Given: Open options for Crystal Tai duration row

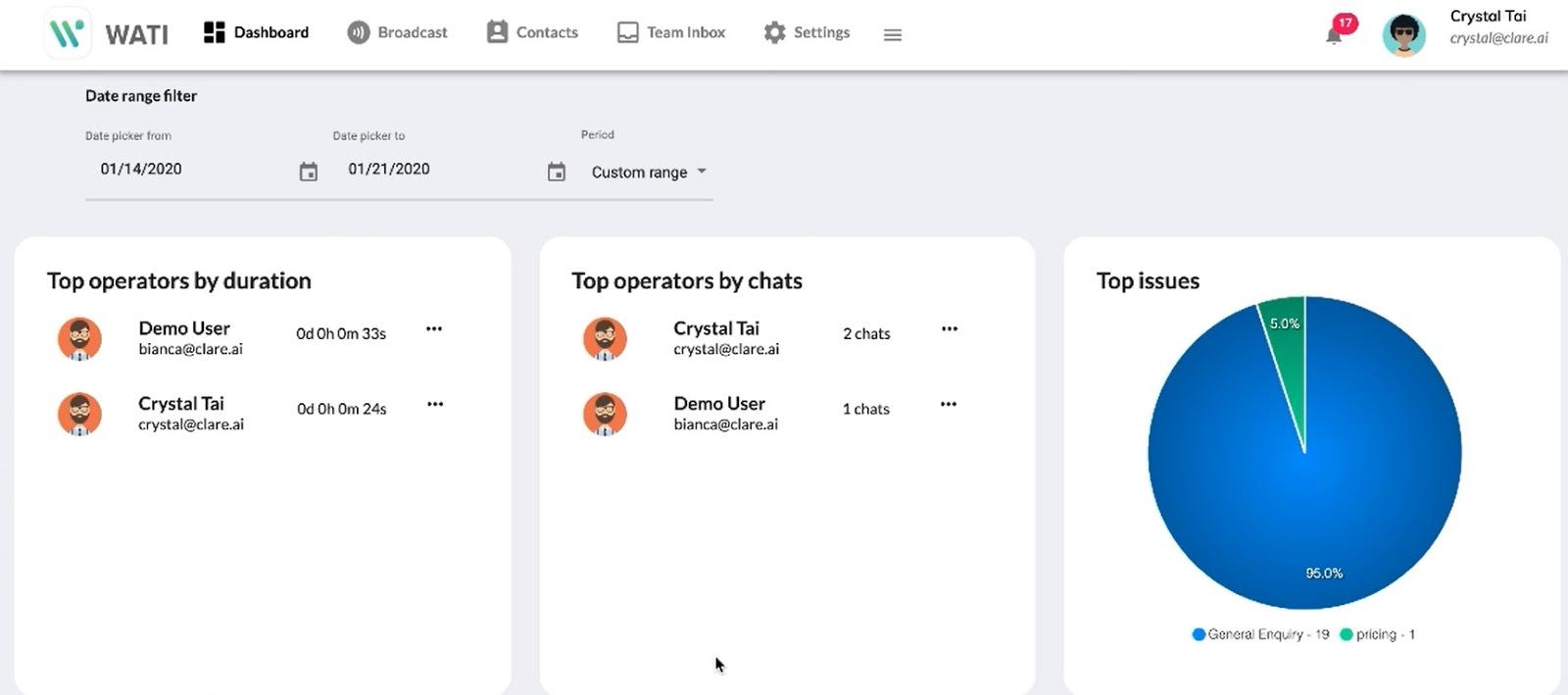Looking at the screenshot, I should [435, 404].
